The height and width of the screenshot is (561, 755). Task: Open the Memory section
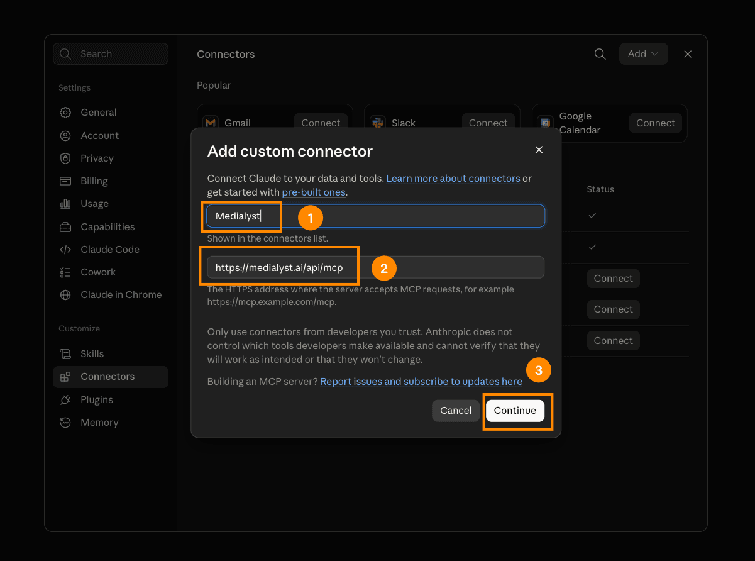[x=111, y=423]
